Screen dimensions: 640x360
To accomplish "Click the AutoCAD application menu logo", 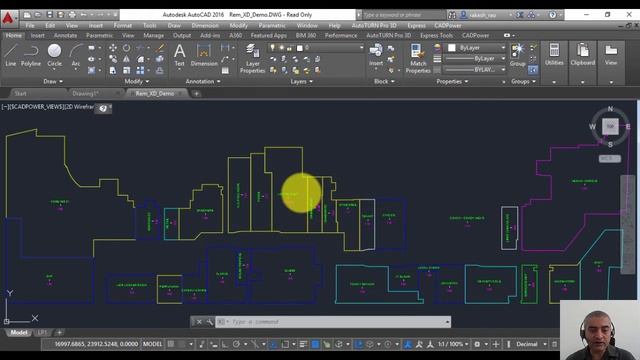I will coord(8,19).
